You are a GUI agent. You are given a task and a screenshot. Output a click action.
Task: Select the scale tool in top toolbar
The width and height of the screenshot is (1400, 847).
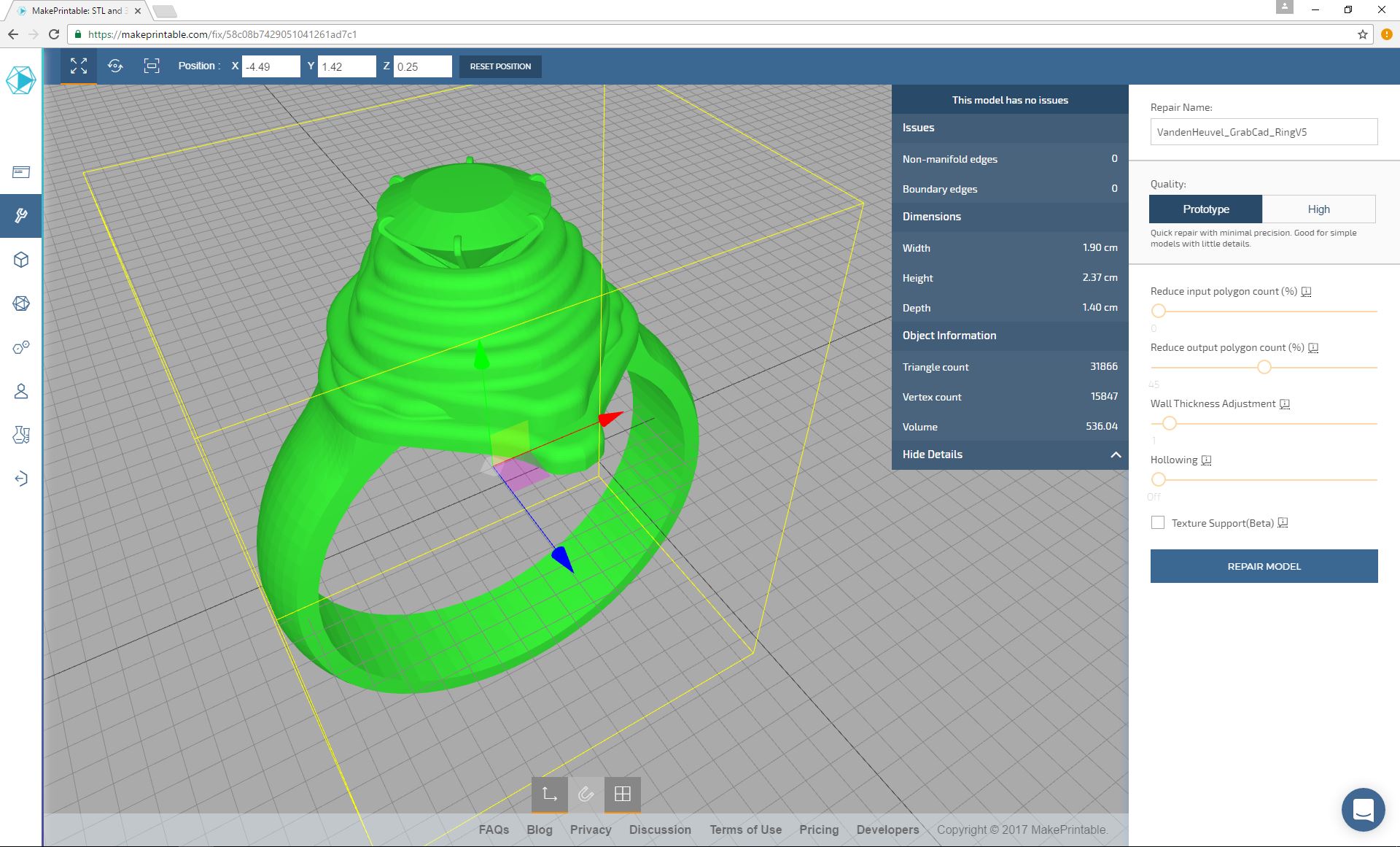[151, 66]
